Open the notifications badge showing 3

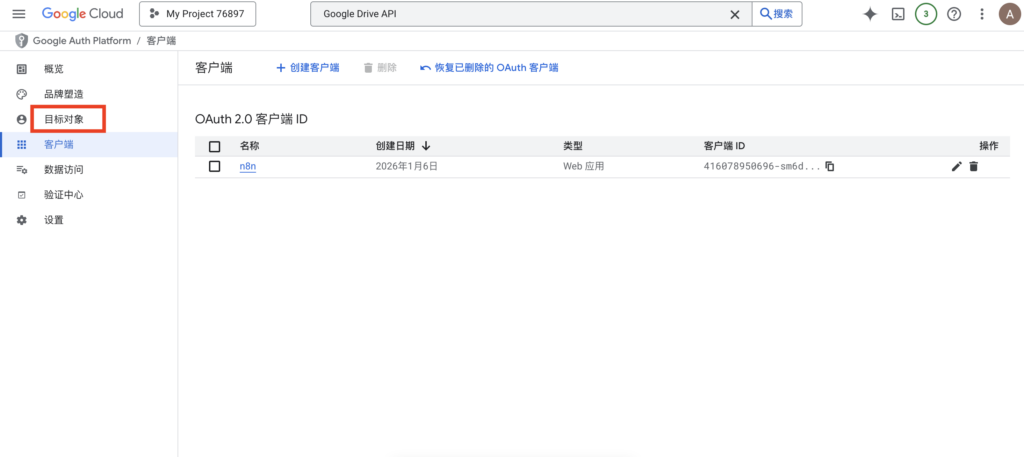[926, 14]
